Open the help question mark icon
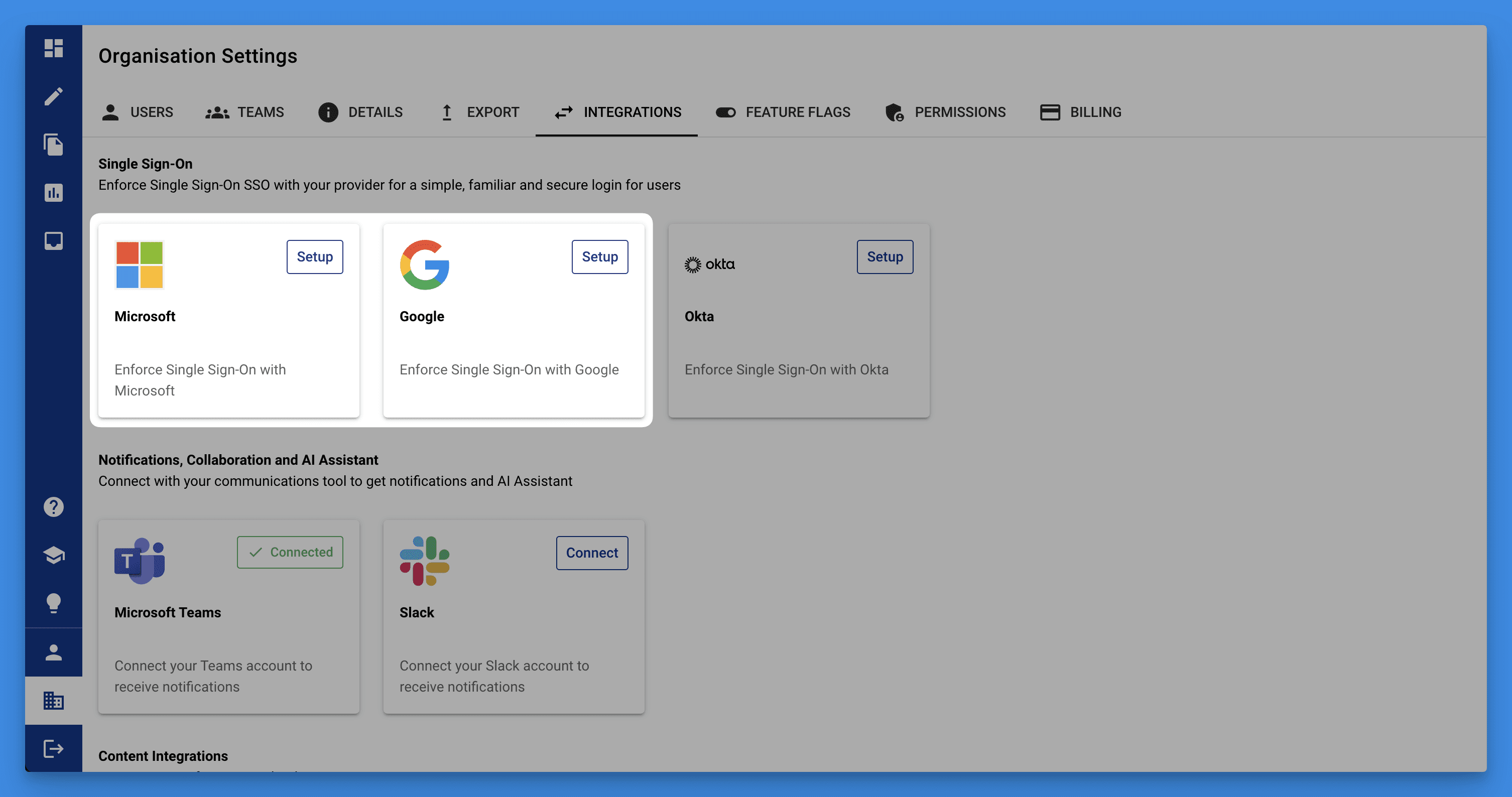 53,507
